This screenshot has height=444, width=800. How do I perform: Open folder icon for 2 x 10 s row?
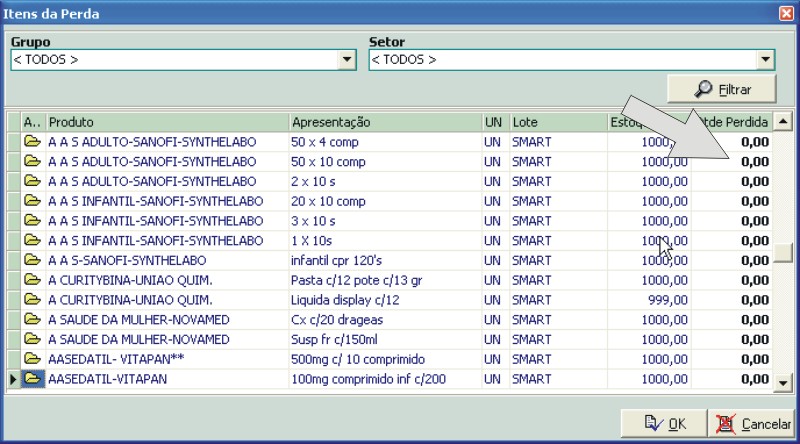pos(32,181)
